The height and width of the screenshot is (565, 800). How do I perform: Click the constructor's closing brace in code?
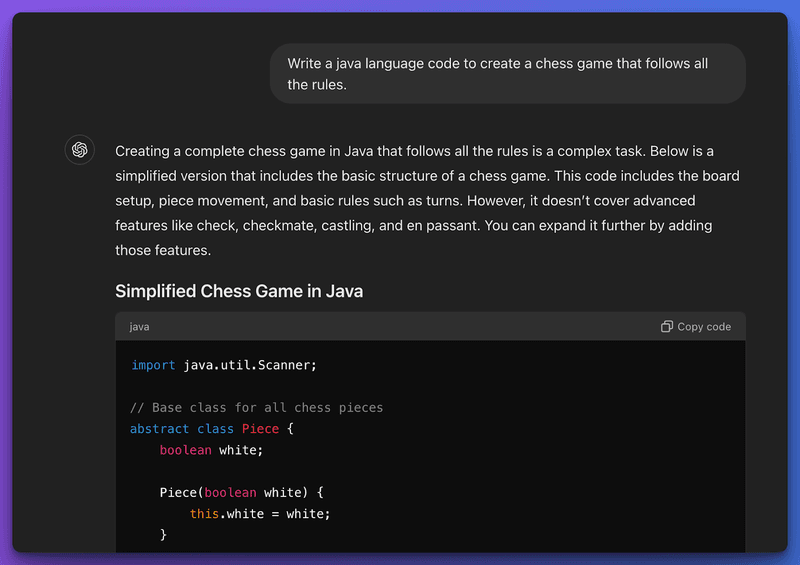point(163,535)
